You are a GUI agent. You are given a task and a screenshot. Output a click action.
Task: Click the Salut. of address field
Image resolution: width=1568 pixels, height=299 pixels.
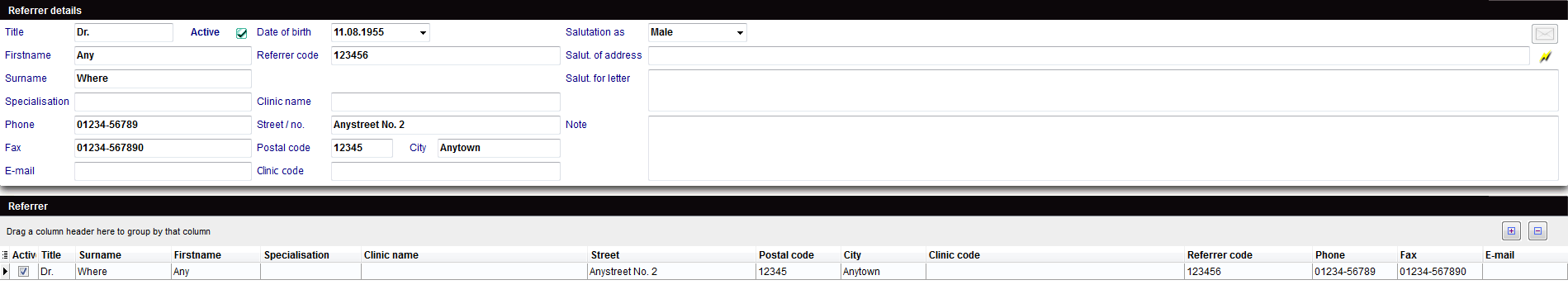tap(1089, 55)
